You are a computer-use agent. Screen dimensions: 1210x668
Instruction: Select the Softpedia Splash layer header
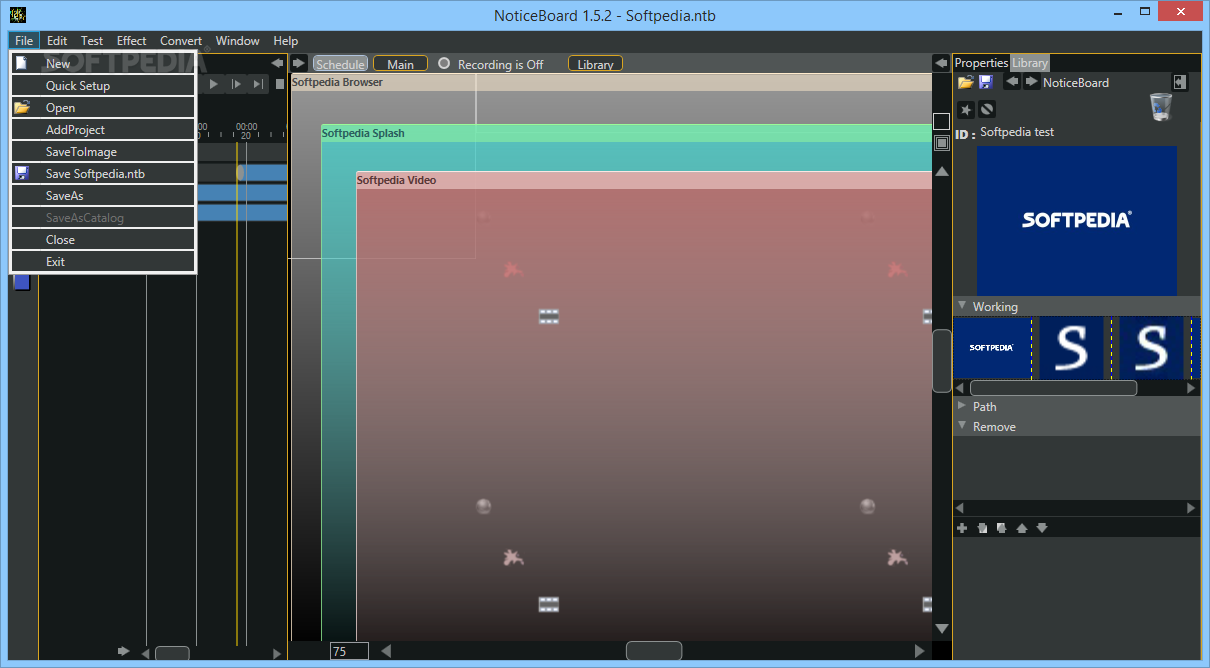point(626,133)
